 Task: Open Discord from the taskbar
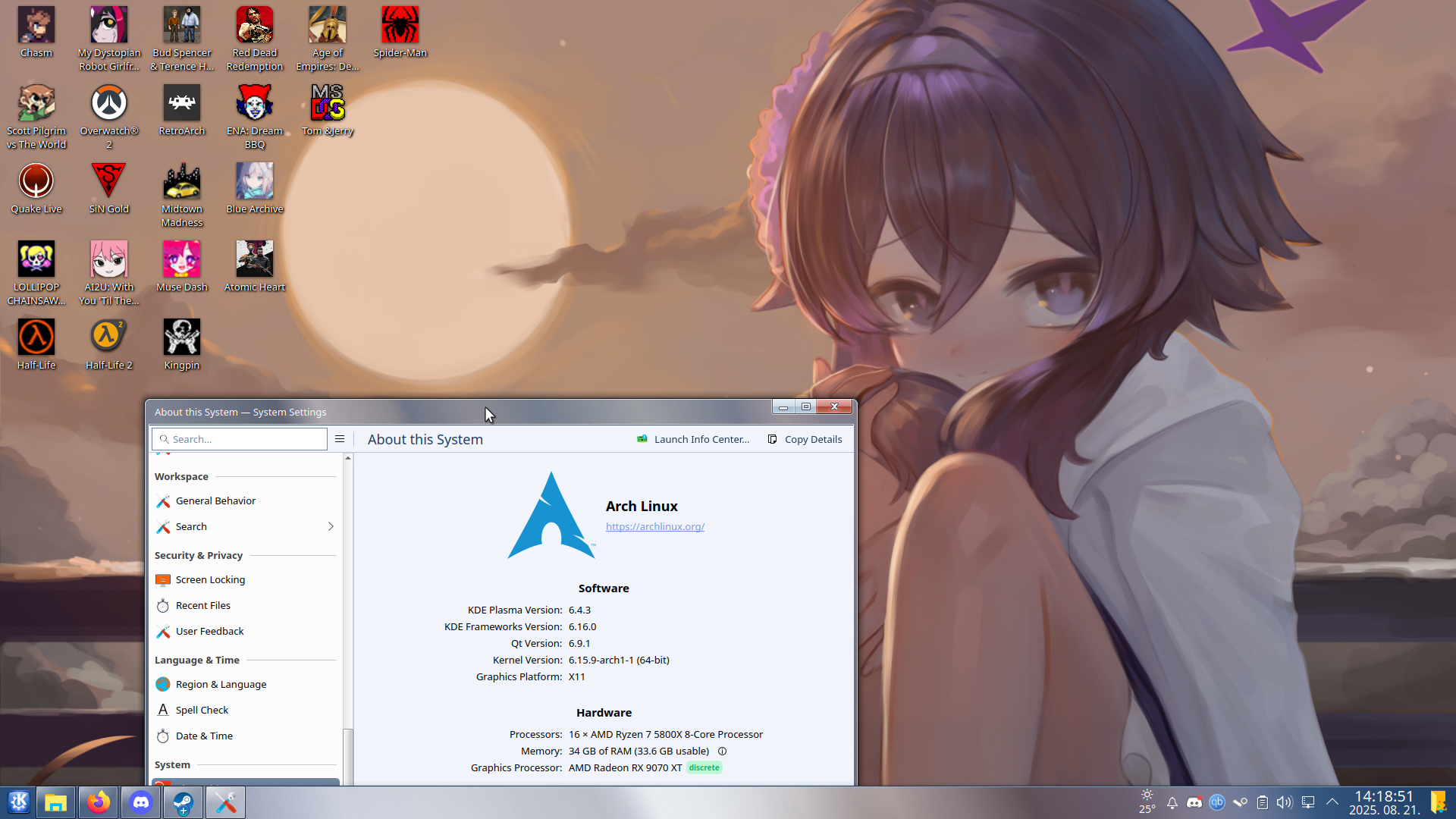(x=140, y=802)
